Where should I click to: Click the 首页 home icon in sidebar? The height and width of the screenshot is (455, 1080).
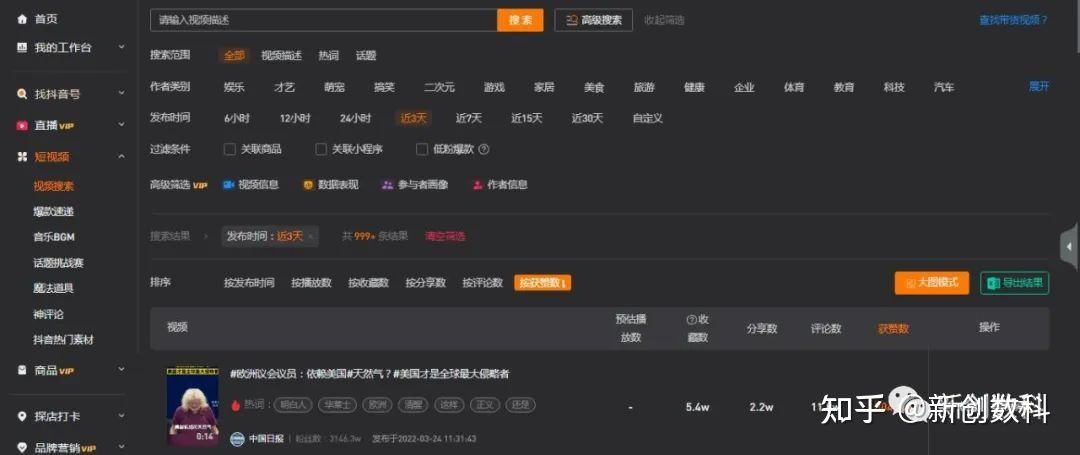22,19
